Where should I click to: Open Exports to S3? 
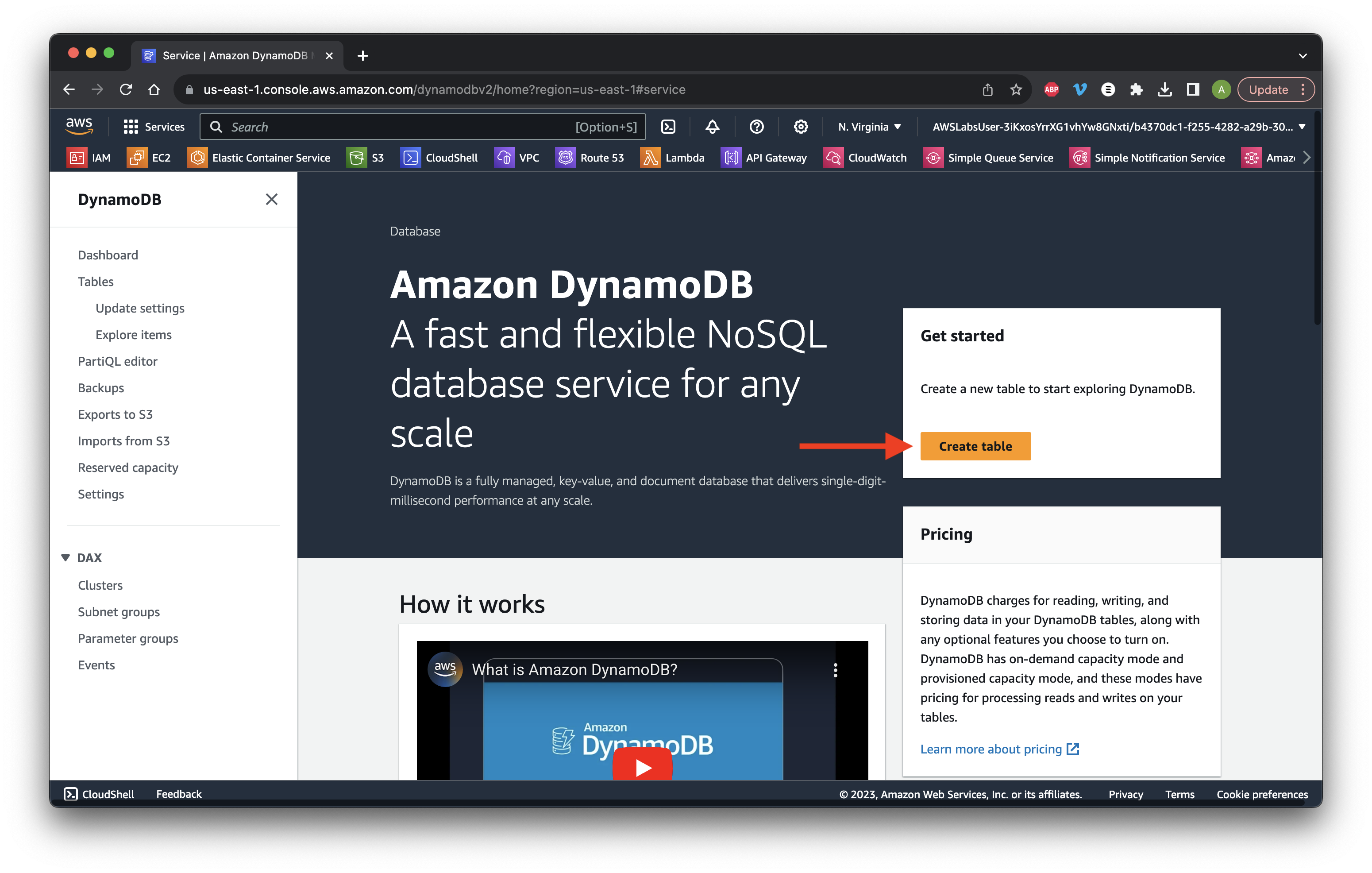[x=115, y=414]
